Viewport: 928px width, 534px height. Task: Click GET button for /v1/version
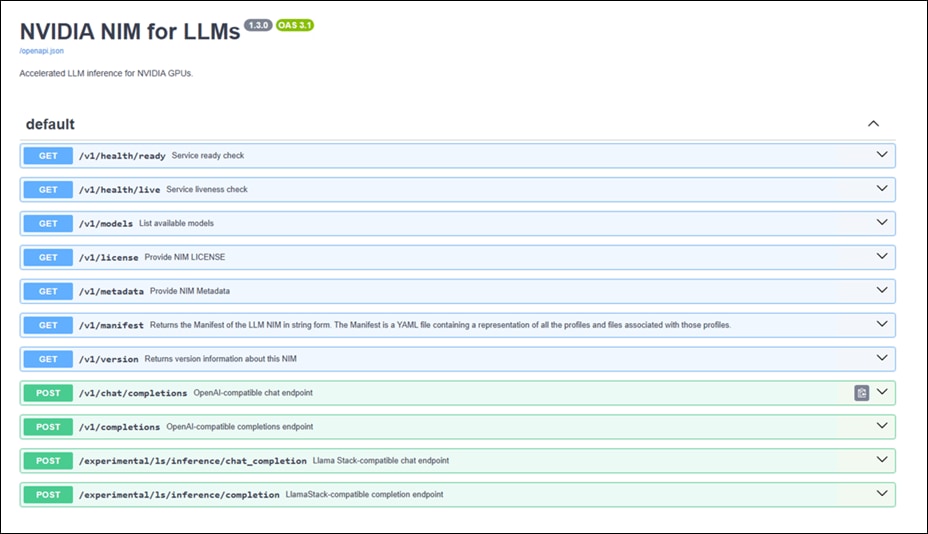[x=48, y=359]
